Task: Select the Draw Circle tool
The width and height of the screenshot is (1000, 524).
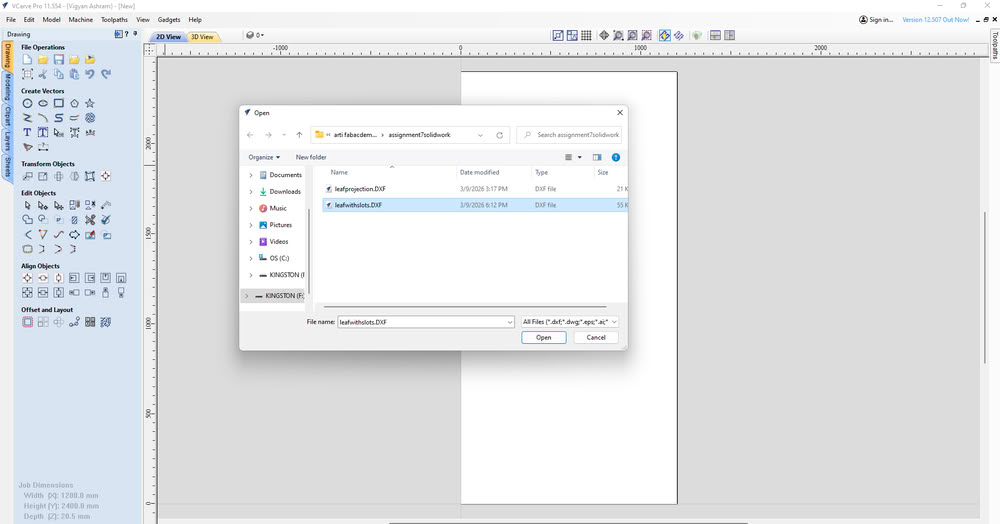Action: (x=27, y=103)
